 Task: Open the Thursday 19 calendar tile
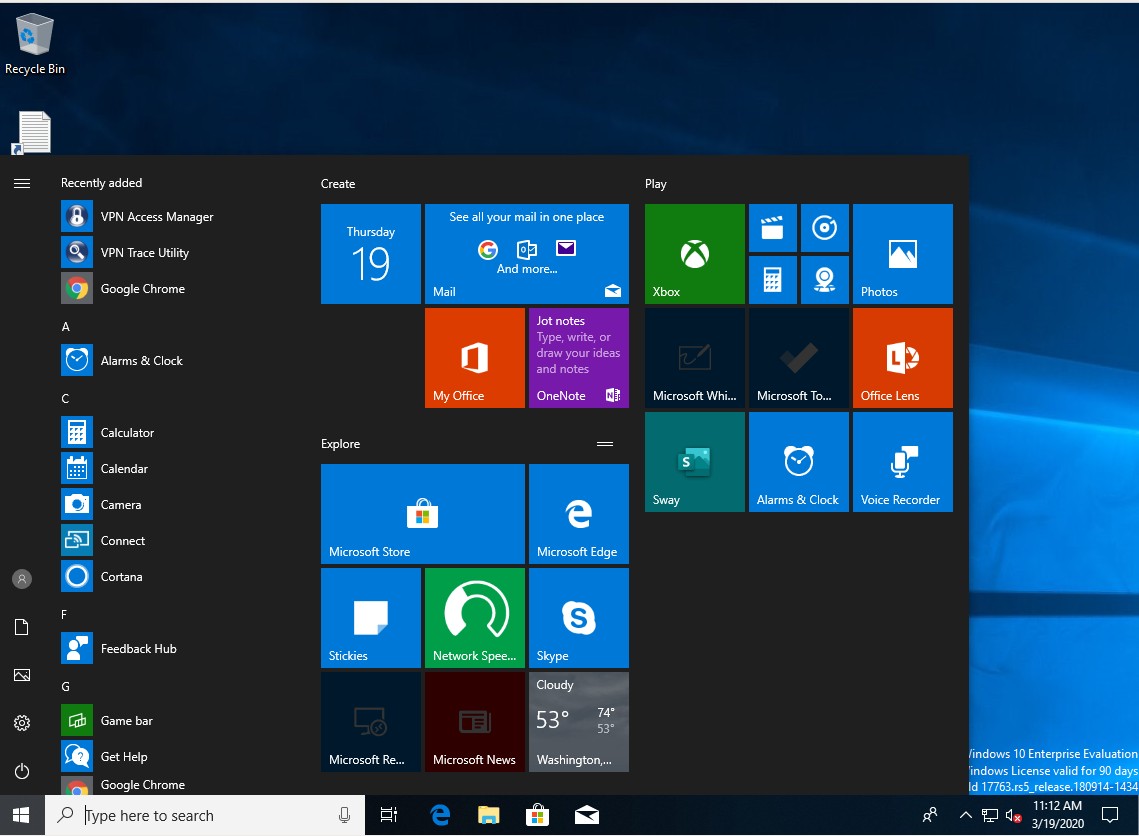coord(370,253)
